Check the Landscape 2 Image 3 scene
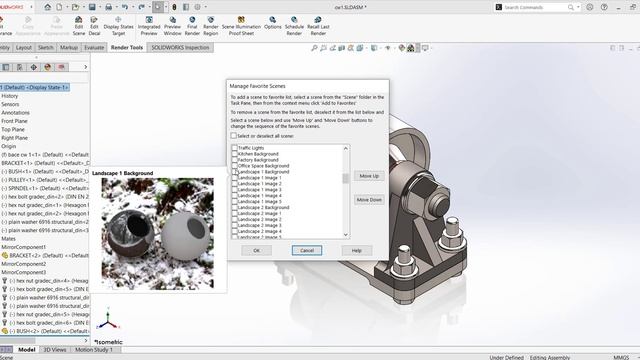This screenshot has height=360, width=640. click(x=234, y=225)
